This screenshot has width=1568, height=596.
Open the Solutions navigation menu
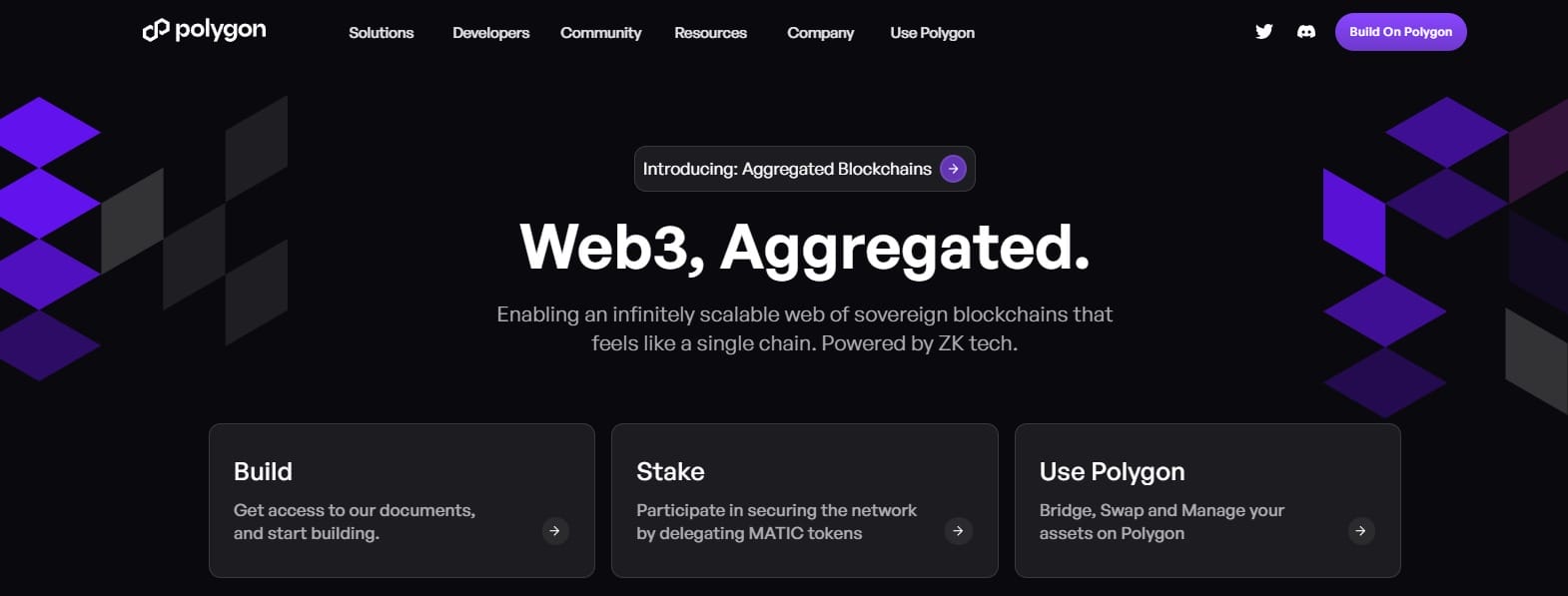[x=381, y=33]
